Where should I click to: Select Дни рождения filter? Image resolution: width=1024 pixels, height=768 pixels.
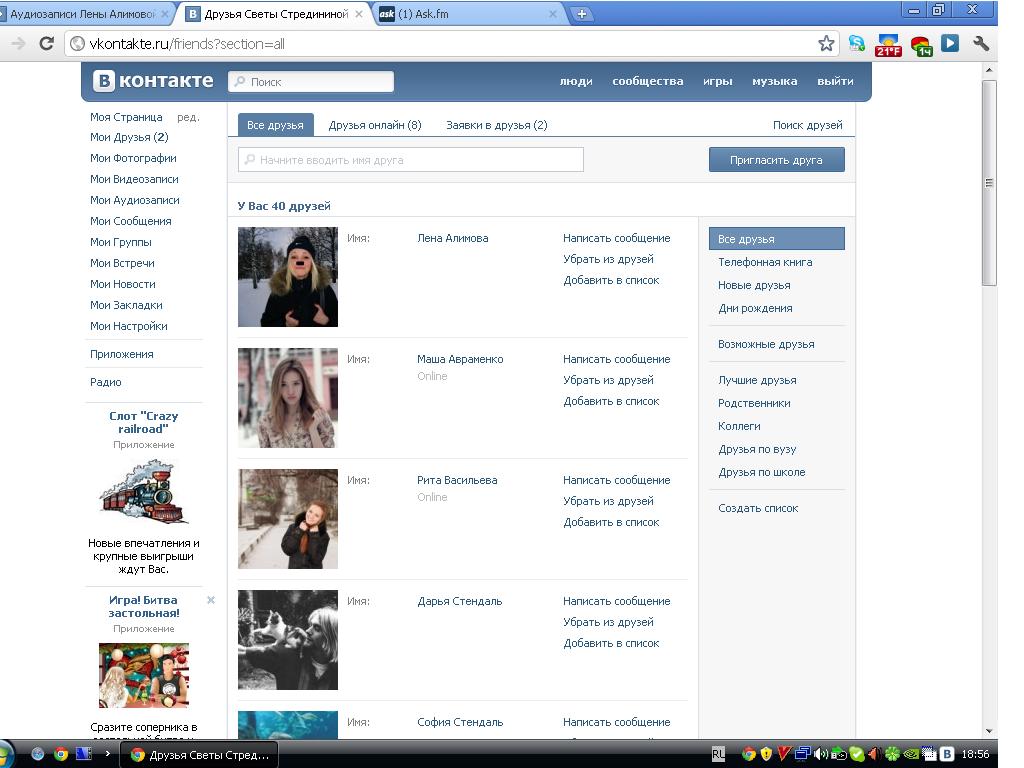pos(755,308)
